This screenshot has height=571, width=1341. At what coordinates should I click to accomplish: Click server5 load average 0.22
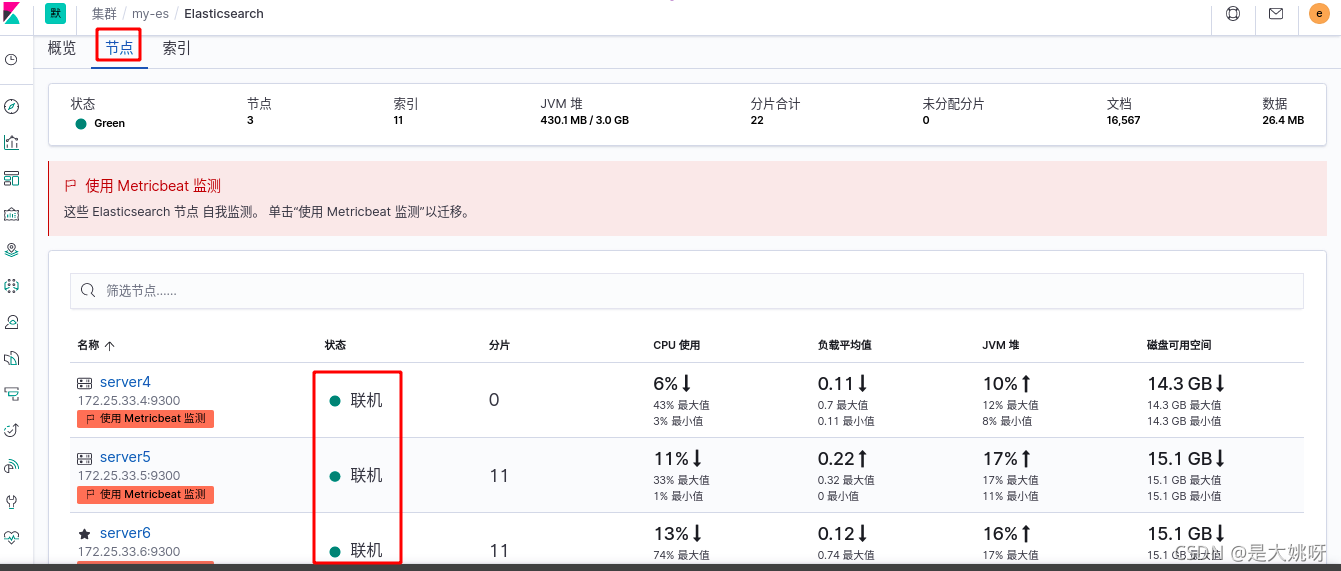(843, 459)
